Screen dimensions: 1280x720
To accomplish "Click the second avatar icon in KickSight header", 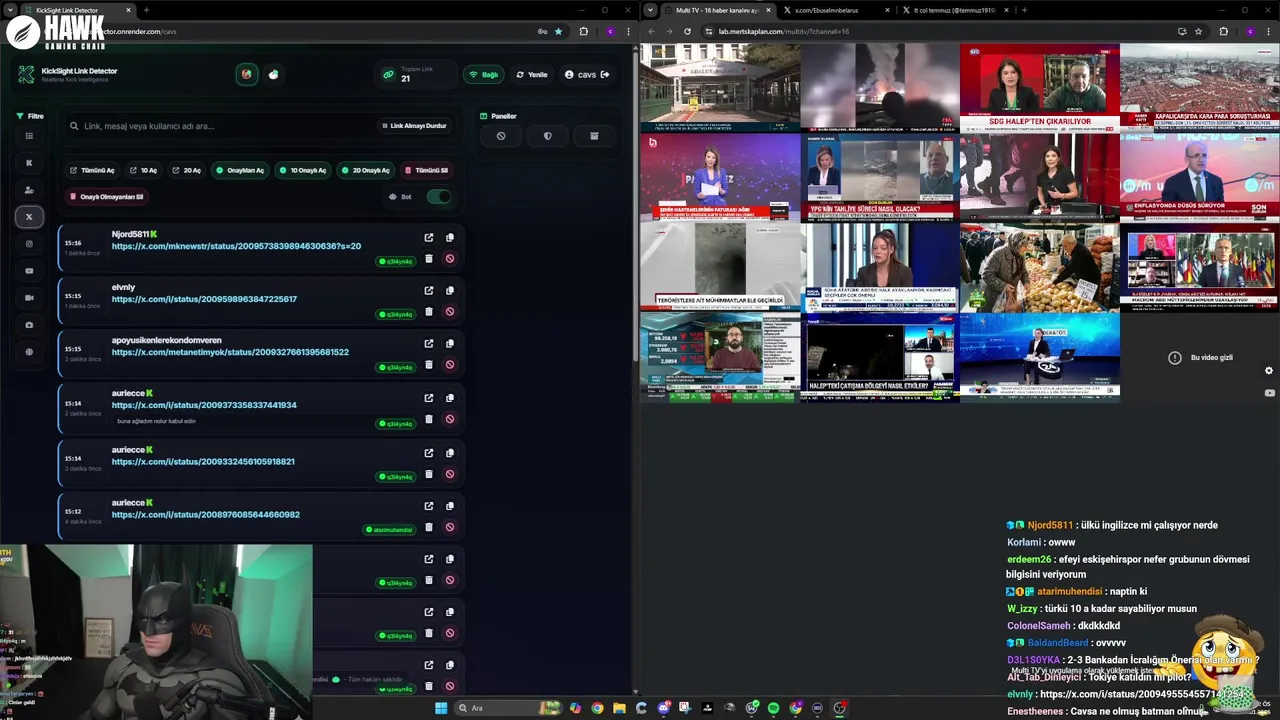I will pos(273,74).
